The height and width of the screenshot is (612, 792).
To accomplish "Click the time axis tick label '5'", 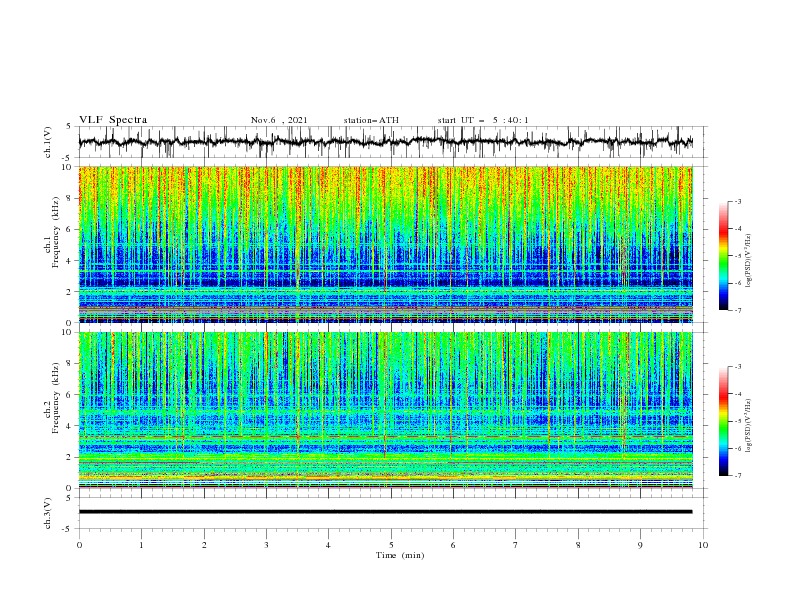I will pos(391,545).
